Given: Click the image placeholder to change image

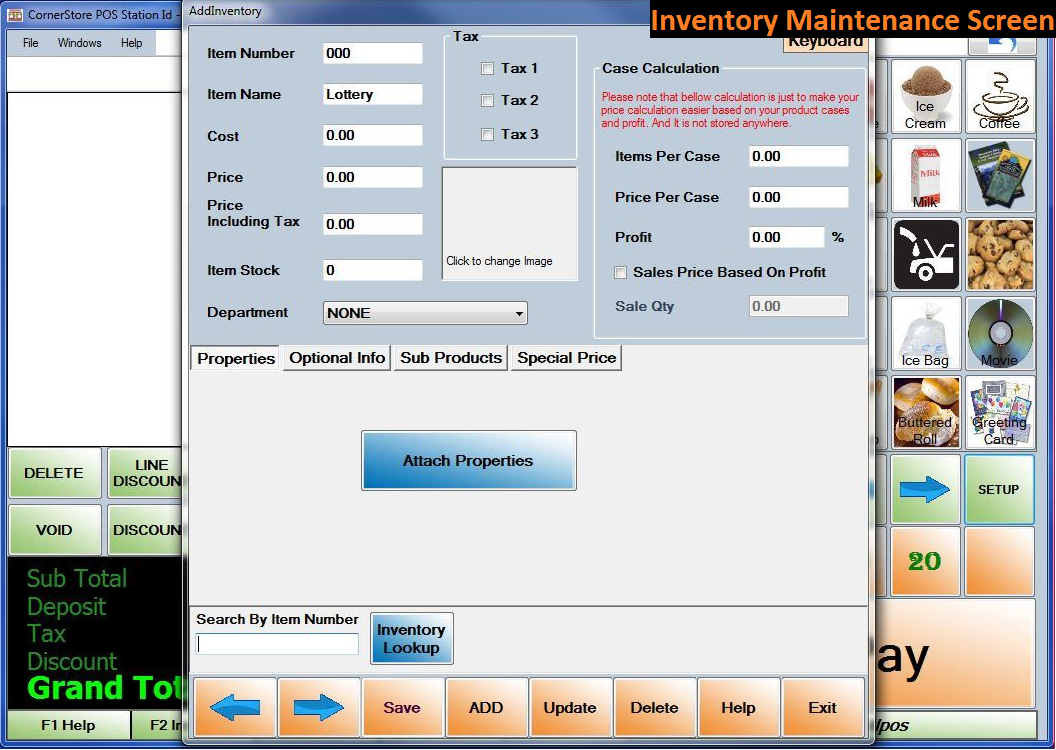Looking at the screenshot, I should coord(510,224).
